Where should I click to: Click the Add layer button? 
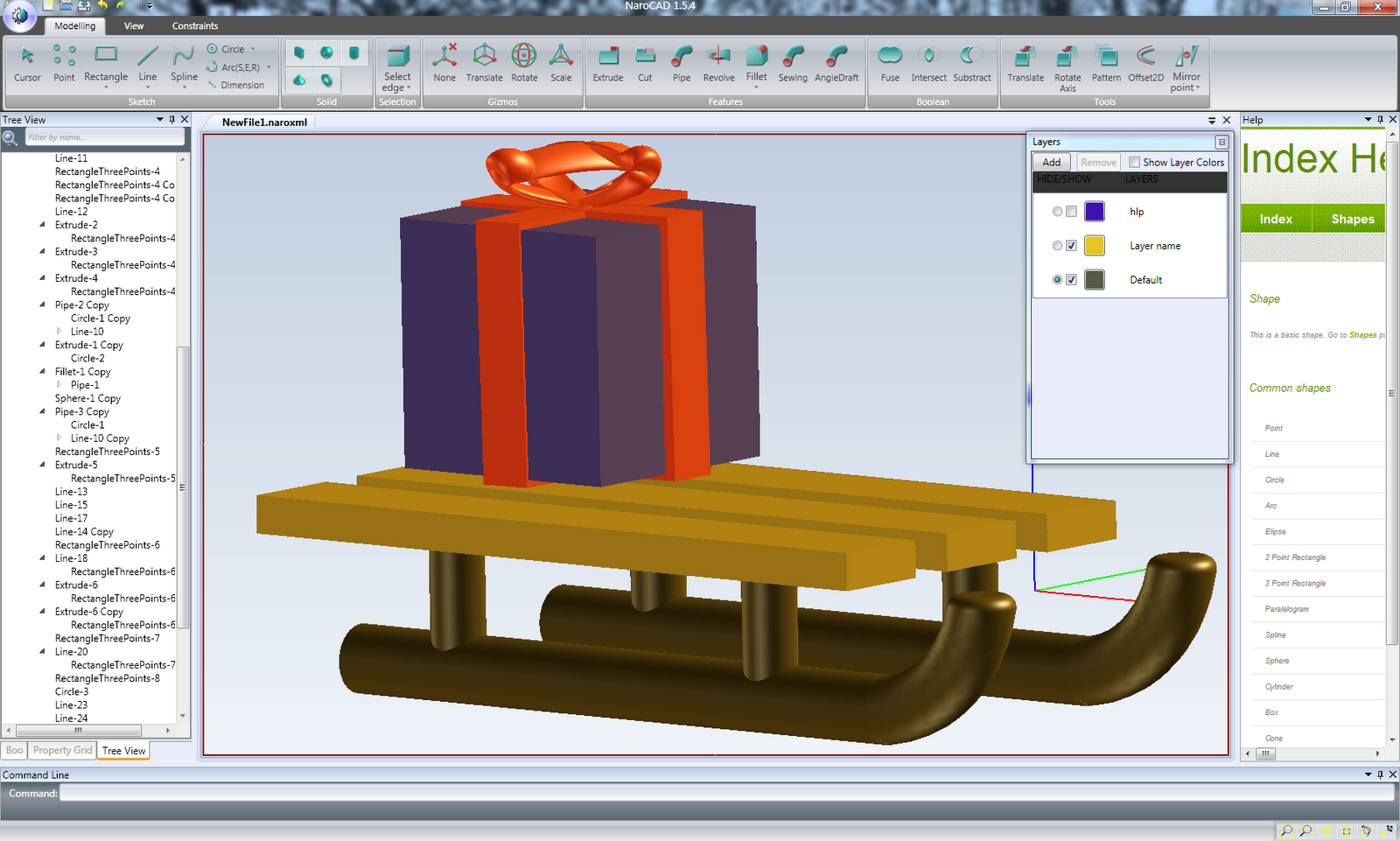pyautogui.click(x=1052, y=163)
